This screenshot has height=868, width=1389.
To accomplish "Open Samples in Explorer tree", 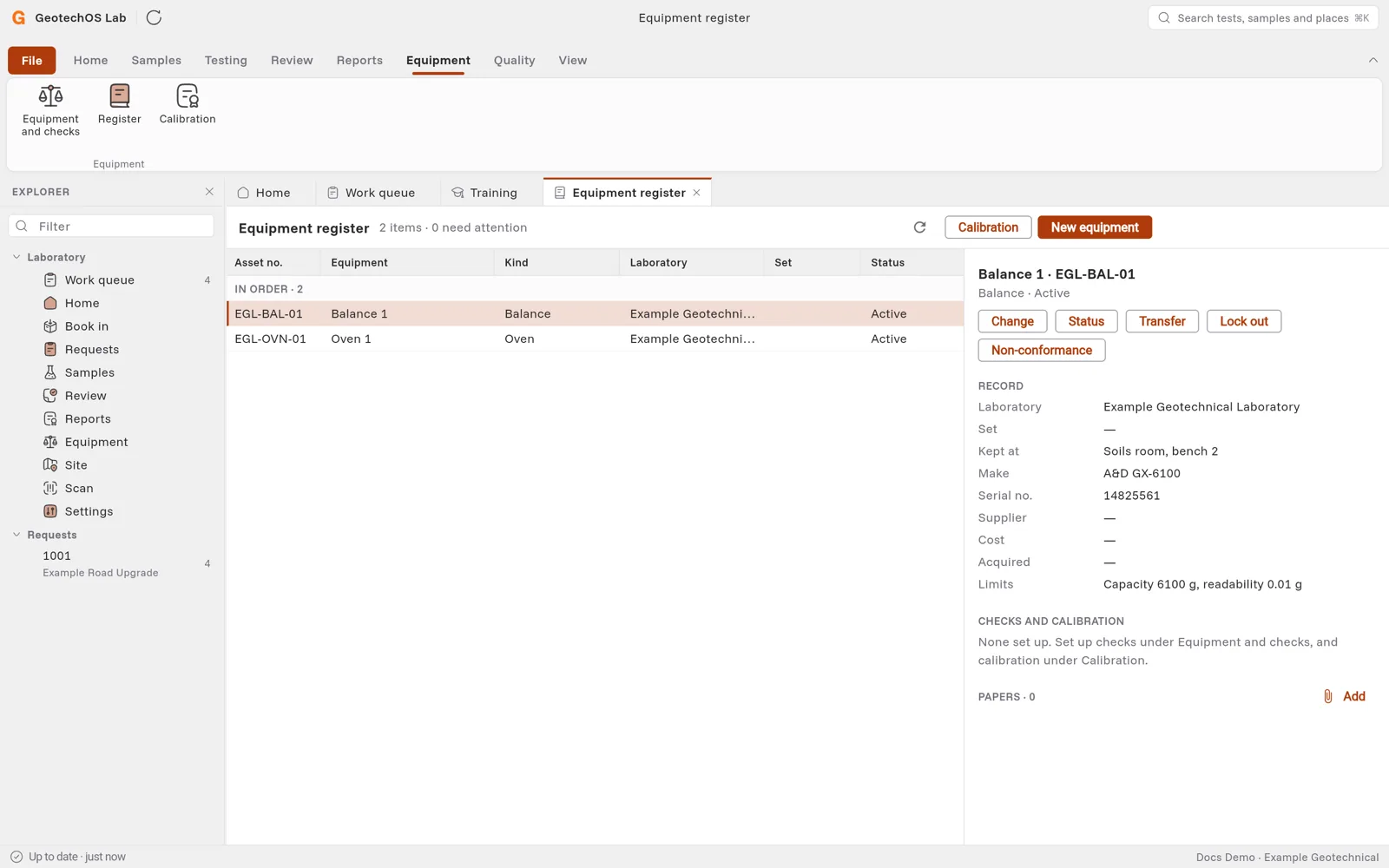I will (112, 372).
